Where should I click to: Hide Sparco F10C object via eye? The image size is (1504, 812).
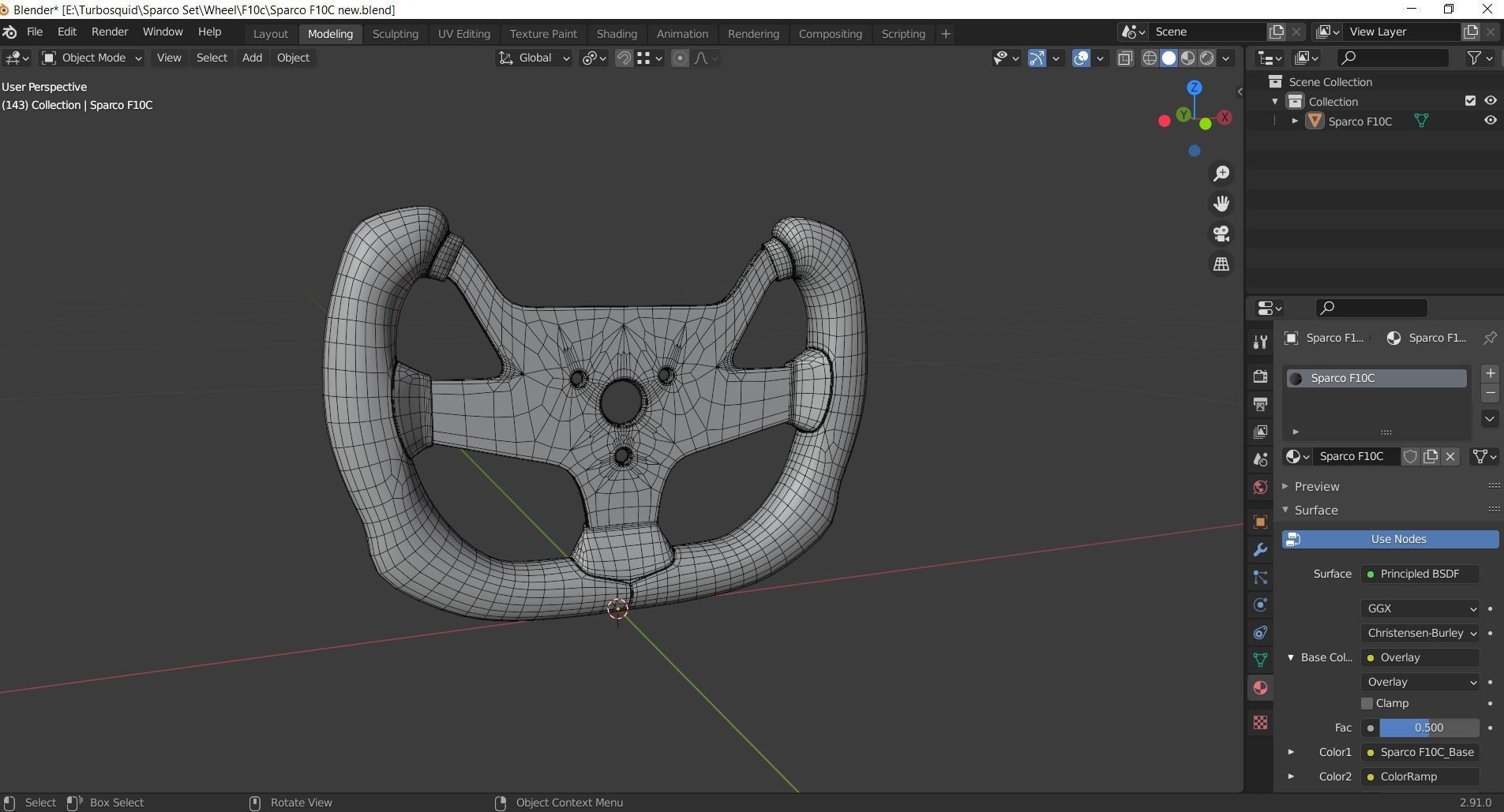coord(1491,121)
